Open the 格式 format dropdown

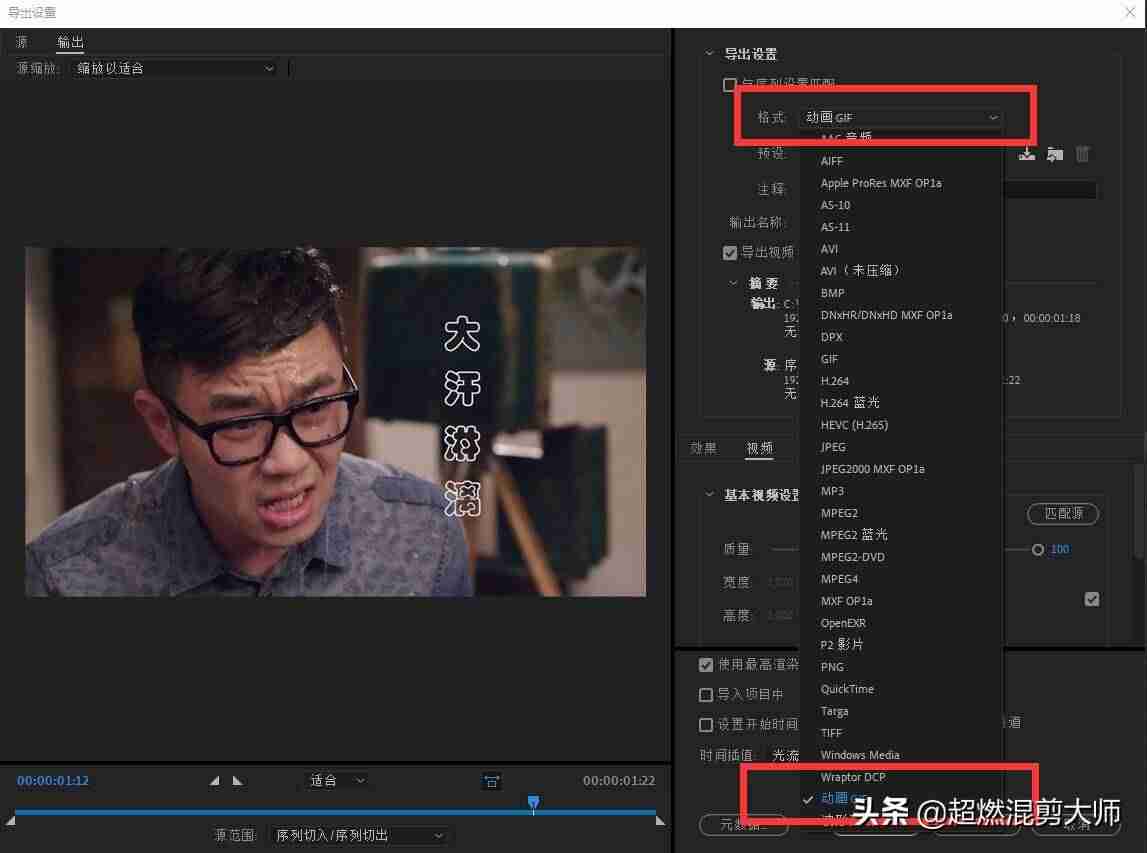pyautogui.click(x=900, y=117)
